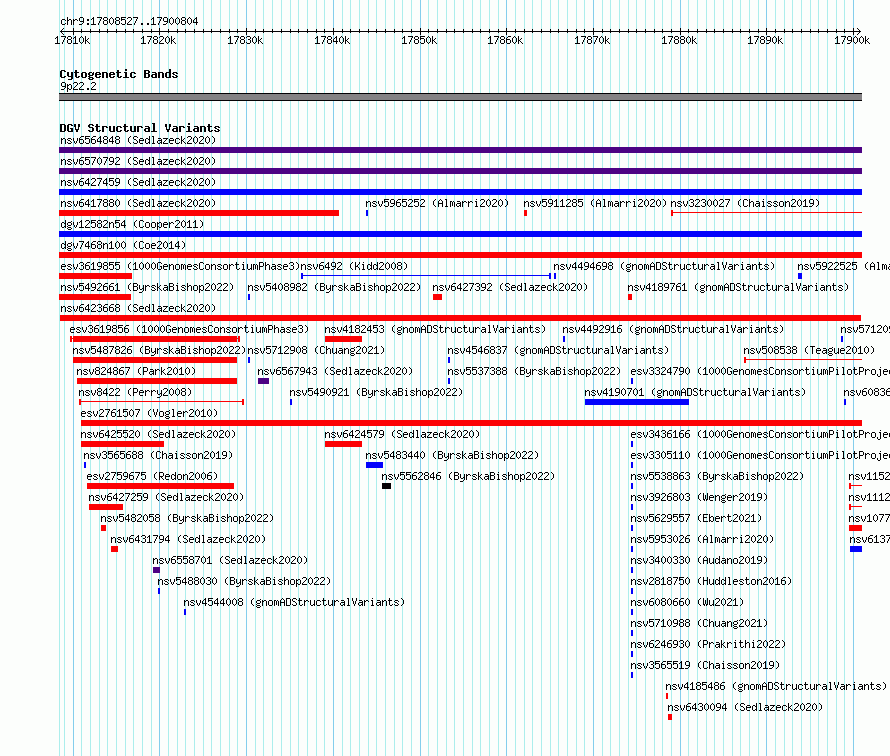The width and height of the screenshot is (890, 756).
Task: Click the 9p22.2 cytogenetic band bar
Action: point(460,97)
